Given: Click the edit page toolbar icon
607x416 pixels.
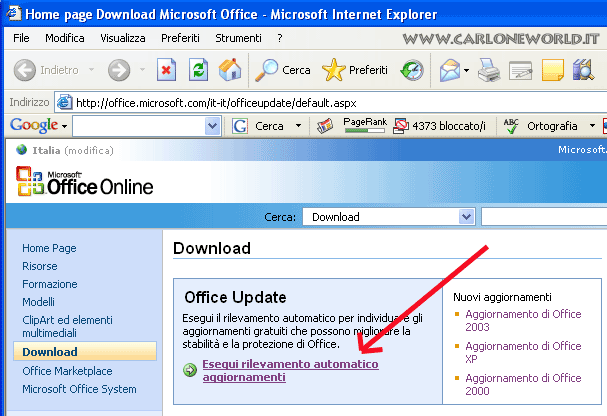Looking at the screenshot, I should click(x=520, y=70).
